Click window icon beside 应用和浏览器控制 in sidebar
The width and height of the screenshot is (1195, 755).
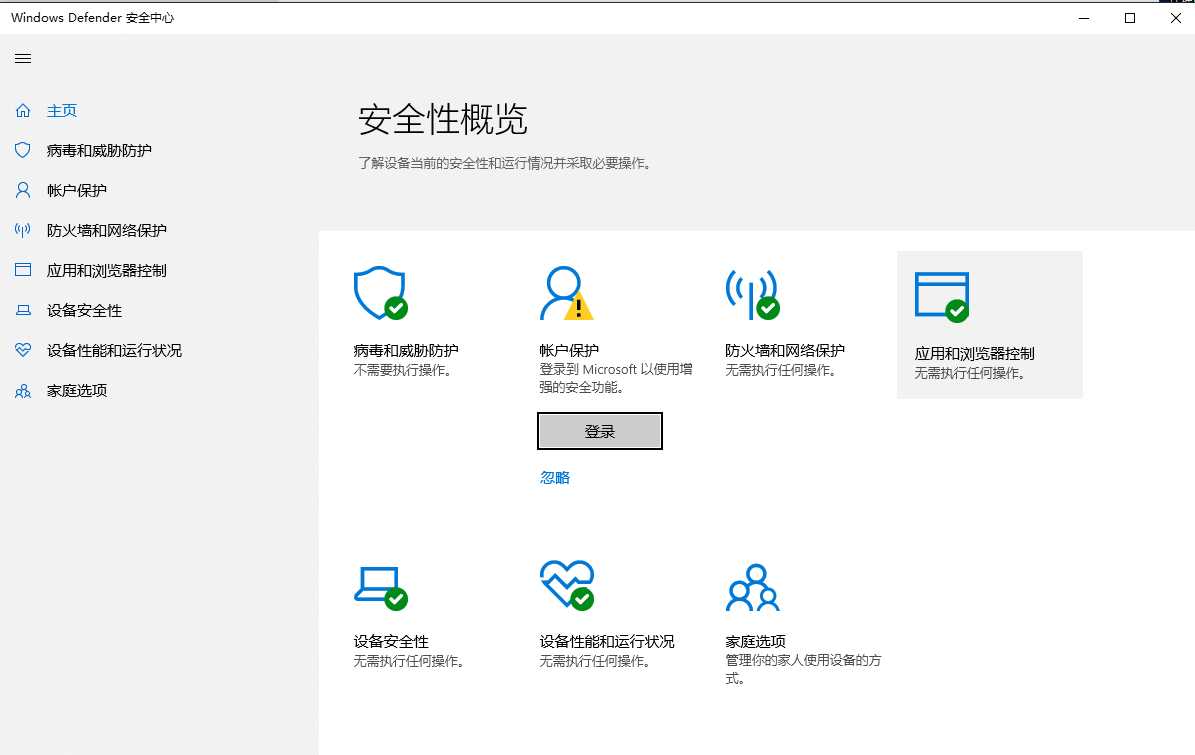pos(23,270)
